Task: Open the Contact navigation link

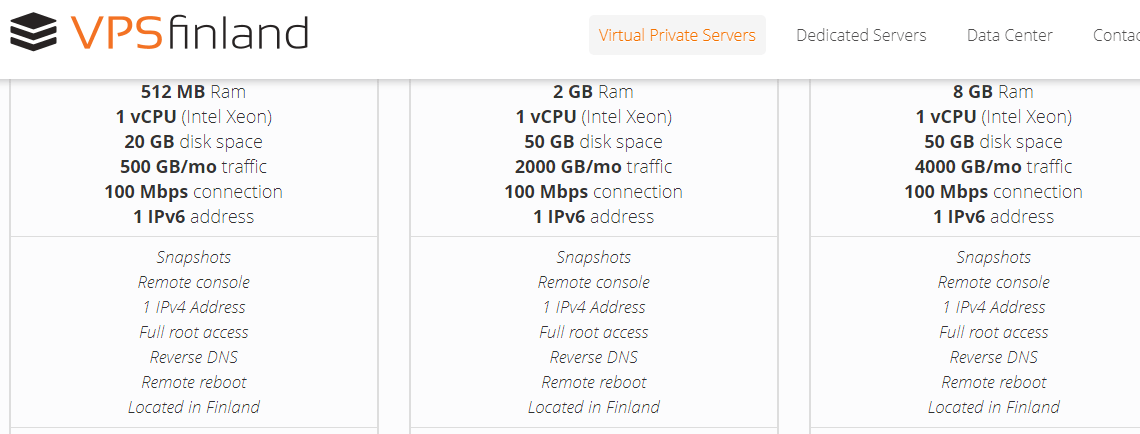Action: 1116,35
